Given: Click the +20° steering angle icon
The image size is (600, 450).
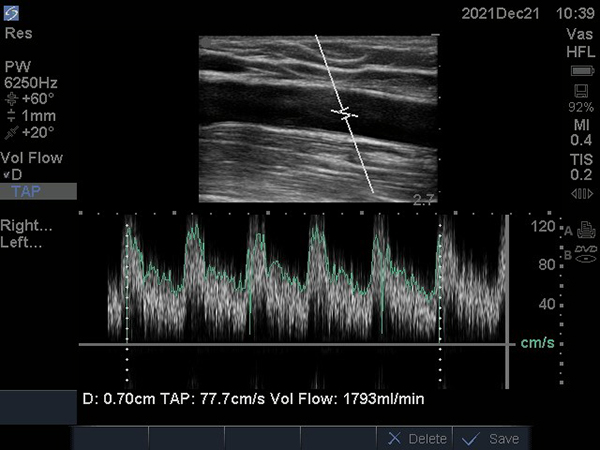Looking at the screenshot, I should pyautogui.click(x=10, y=132).
